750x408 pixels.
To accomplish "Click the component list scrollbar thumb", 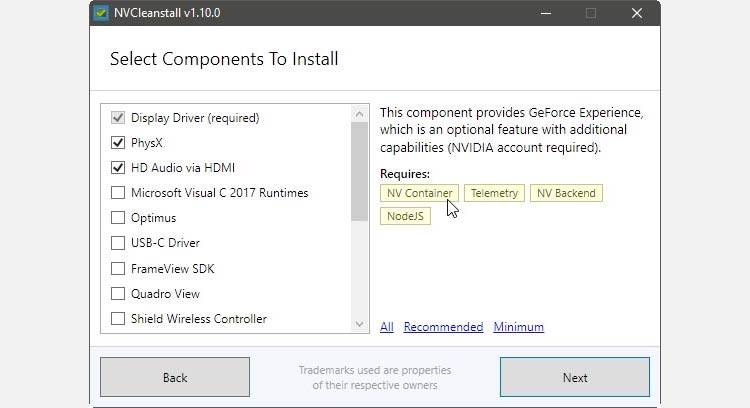I will (x=360, y=170).
